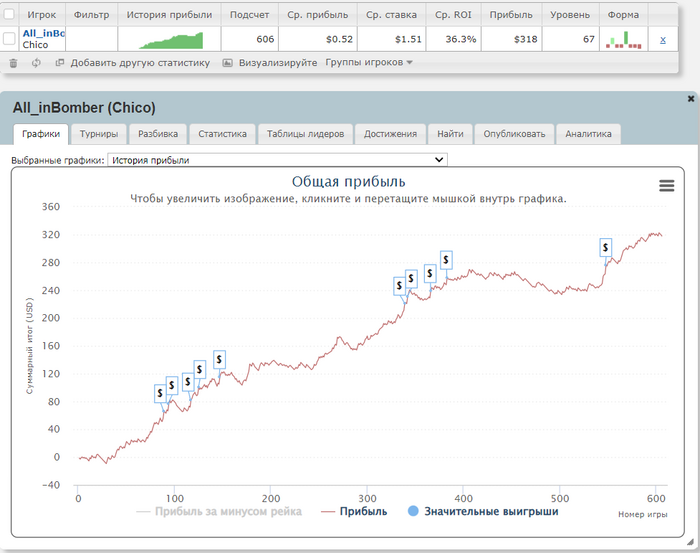Viewport: 700px width, 553px height.
Task: Remove player row with x link
Action: tap(662, 40)
